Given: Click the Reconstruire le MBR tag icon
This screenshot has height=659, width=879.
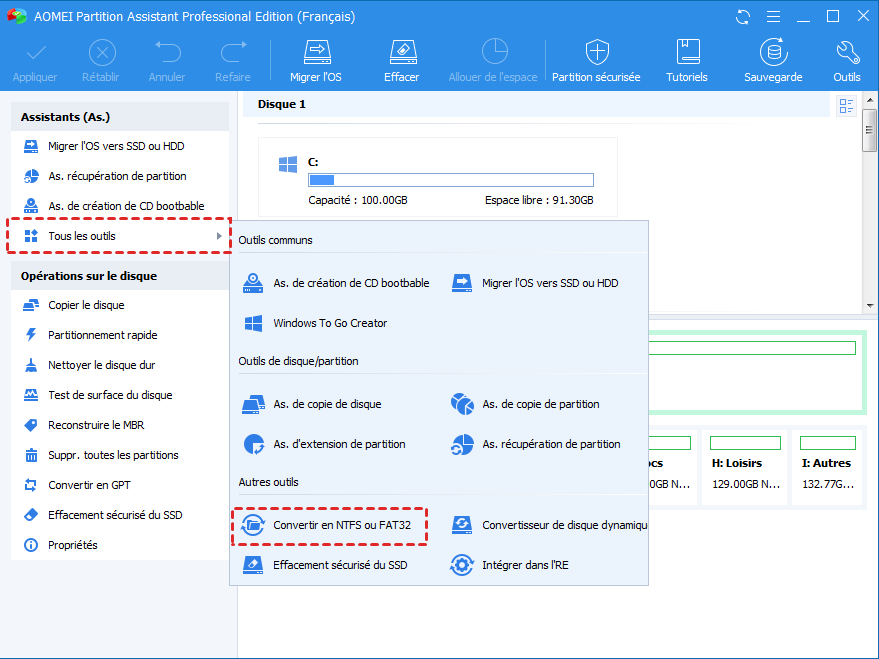Looking at the screenshot, I should pos(31,425).
